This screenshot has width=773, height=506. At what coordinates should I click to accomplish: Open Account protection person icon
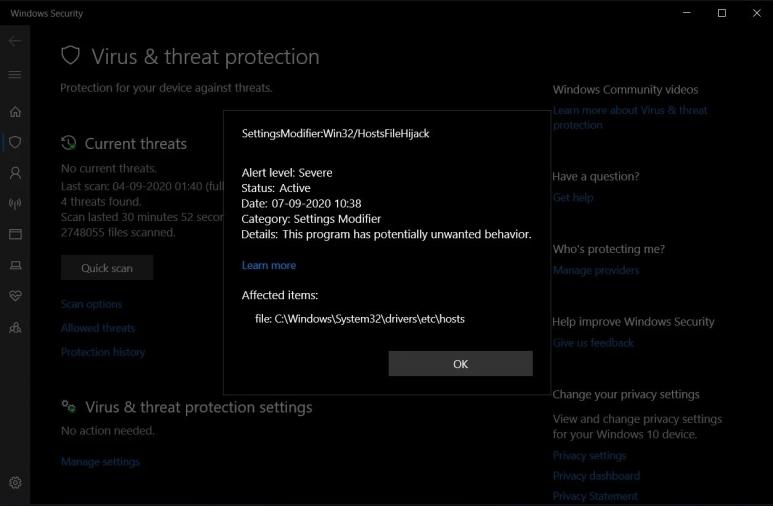click(15, 173)
